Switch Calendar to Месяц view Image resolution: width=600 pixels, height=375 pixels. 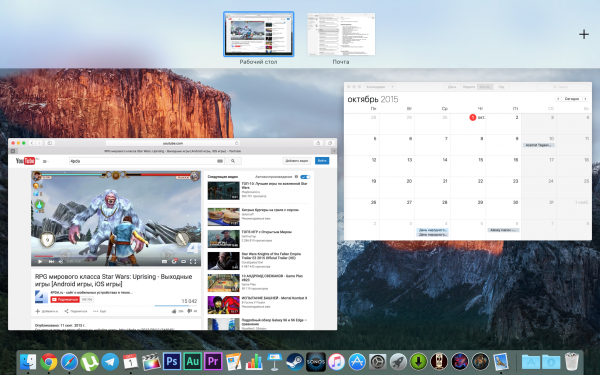(x=485, y=87)
